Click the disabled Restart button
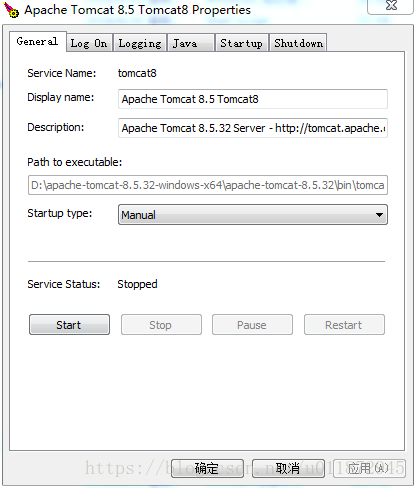 tap(344, 325)
